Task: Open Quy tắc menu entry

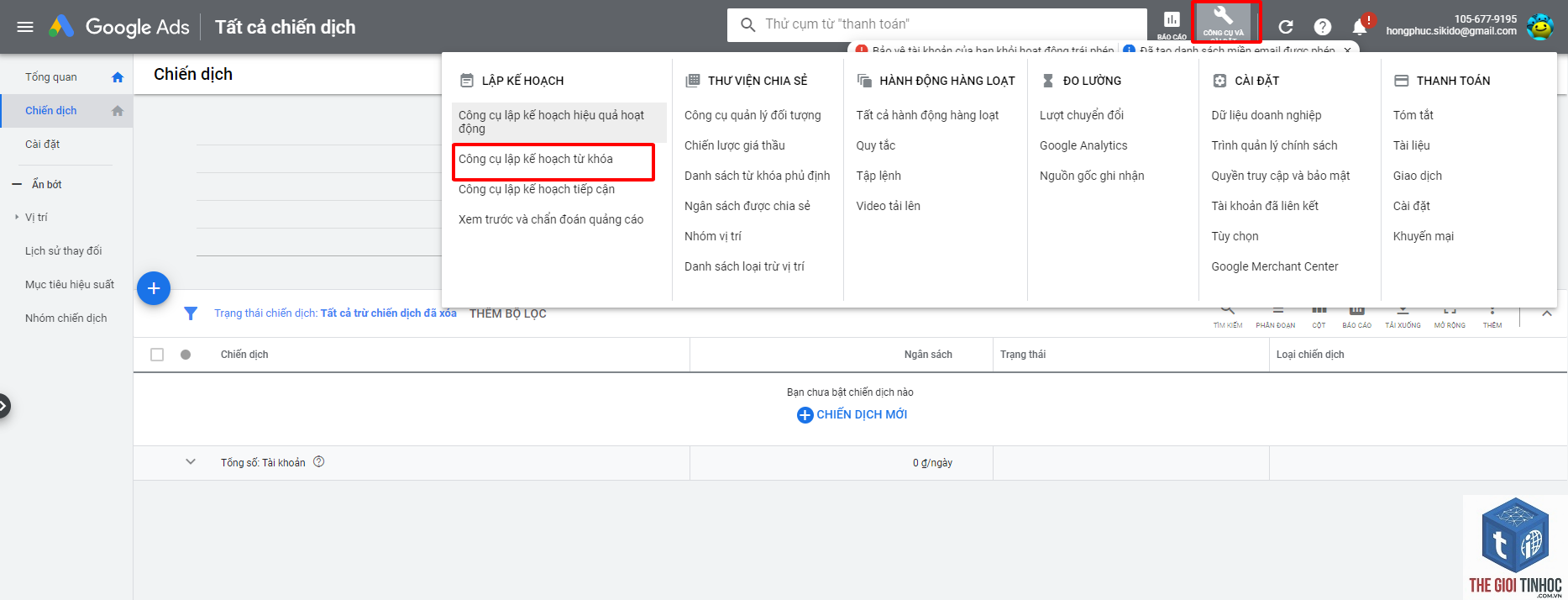Action: pyautogui.click(x=876, y=145)
